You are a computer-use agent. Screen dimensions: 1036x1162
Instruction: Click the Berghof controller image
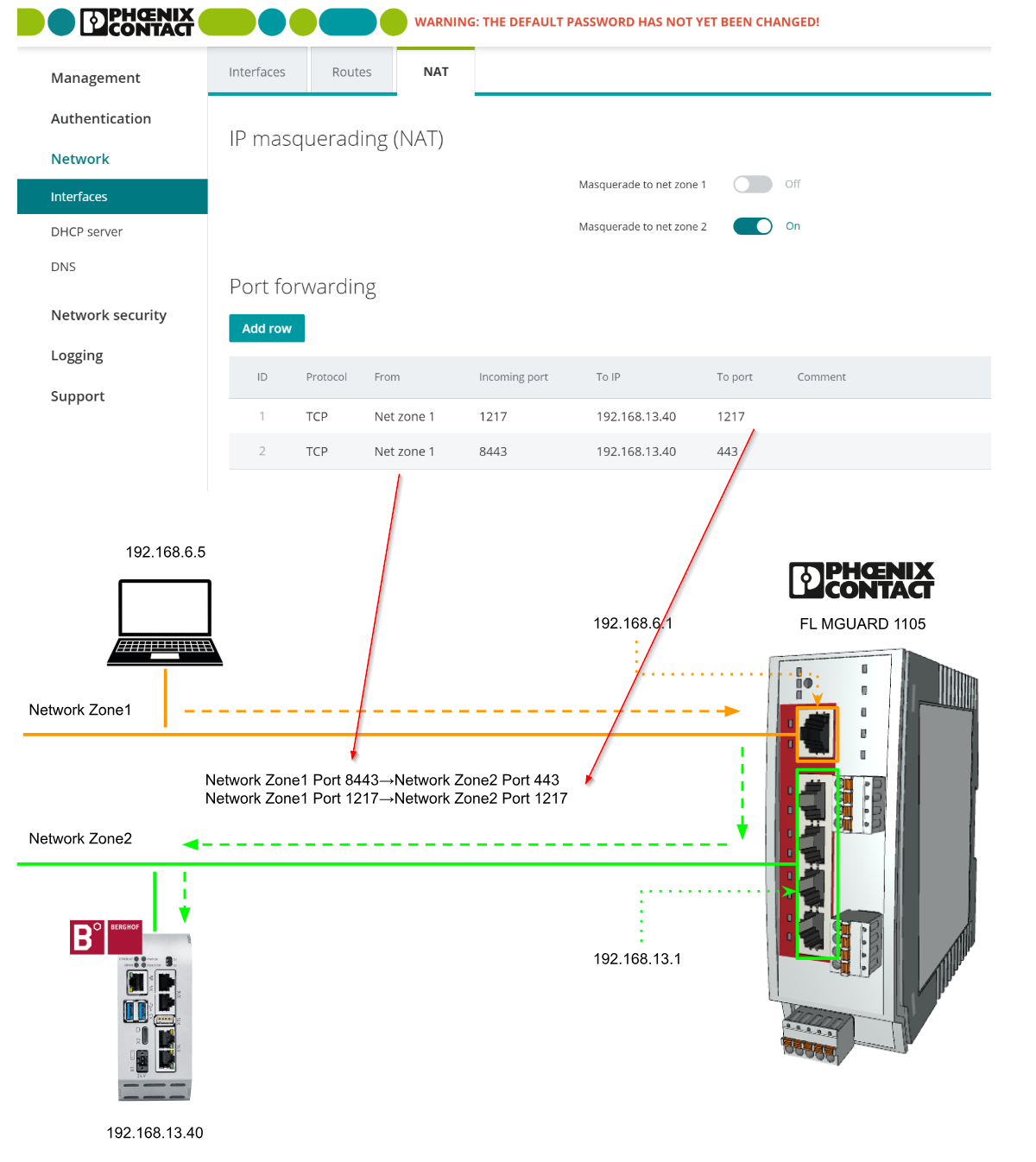pos(155,1017)
